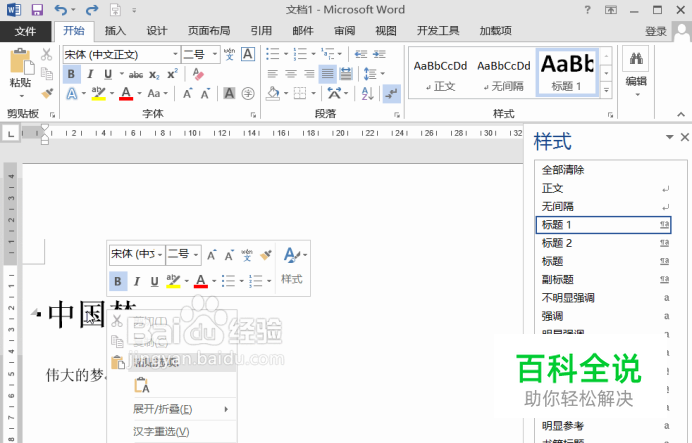This screenshot has width=692, height=443.
Task: Open 样式 button in mini toolbar
Action: [293, 266]
